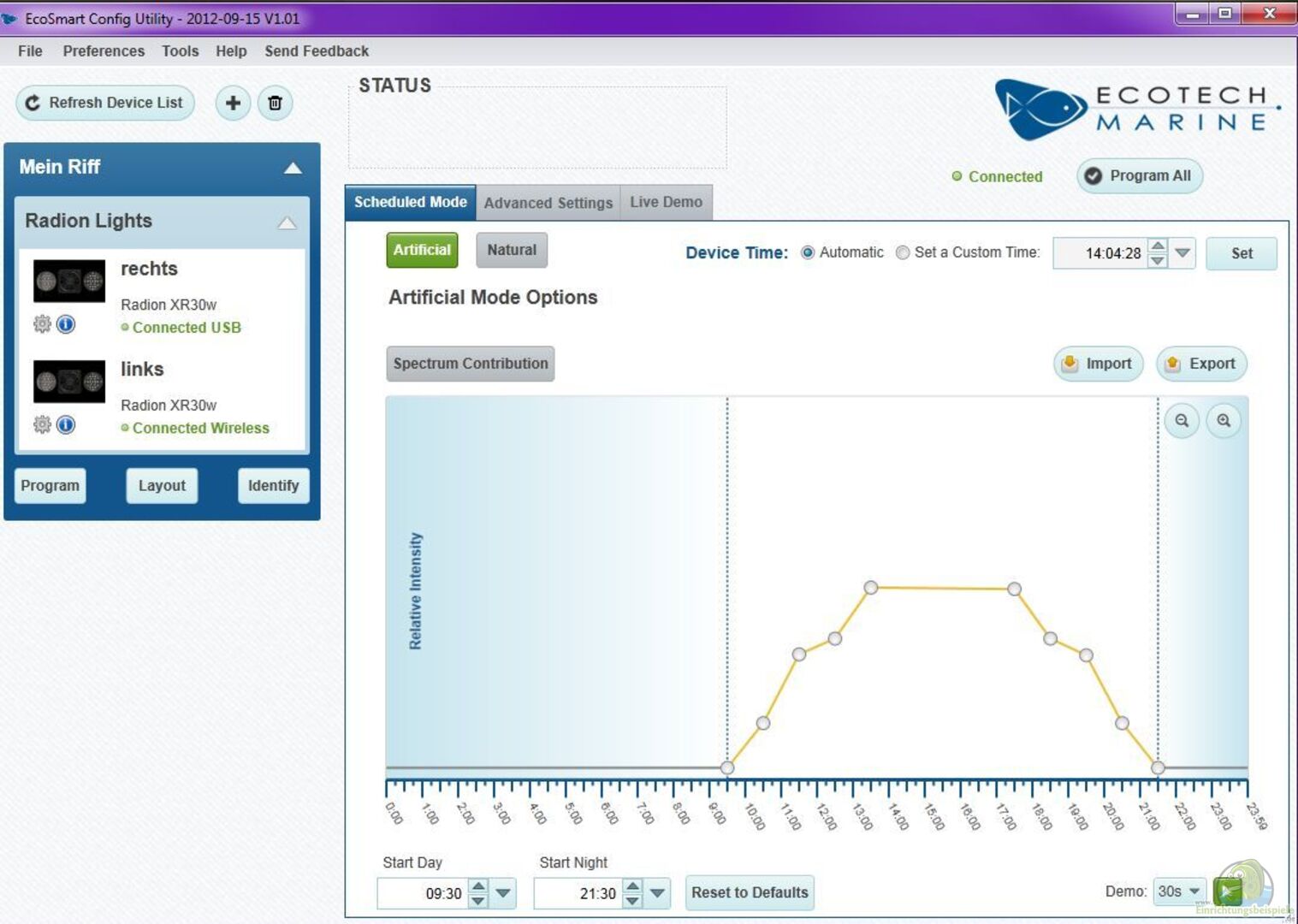Viewport: 1298px width, 924px height.
Task: Click the Program All button
Action: tap(1140, 176)
